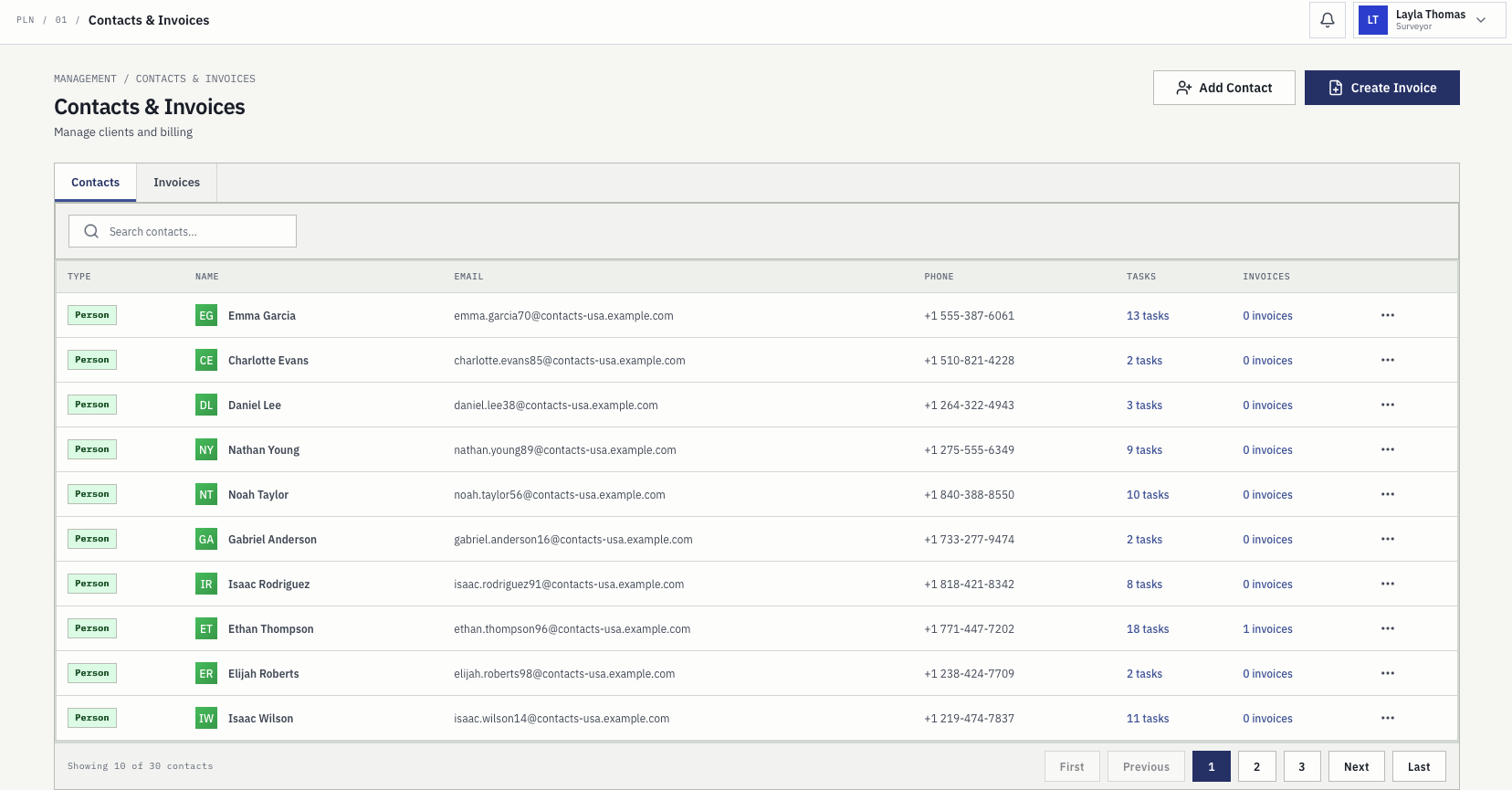
Task: Click the Next page button
Action: tap(1357, 766)
